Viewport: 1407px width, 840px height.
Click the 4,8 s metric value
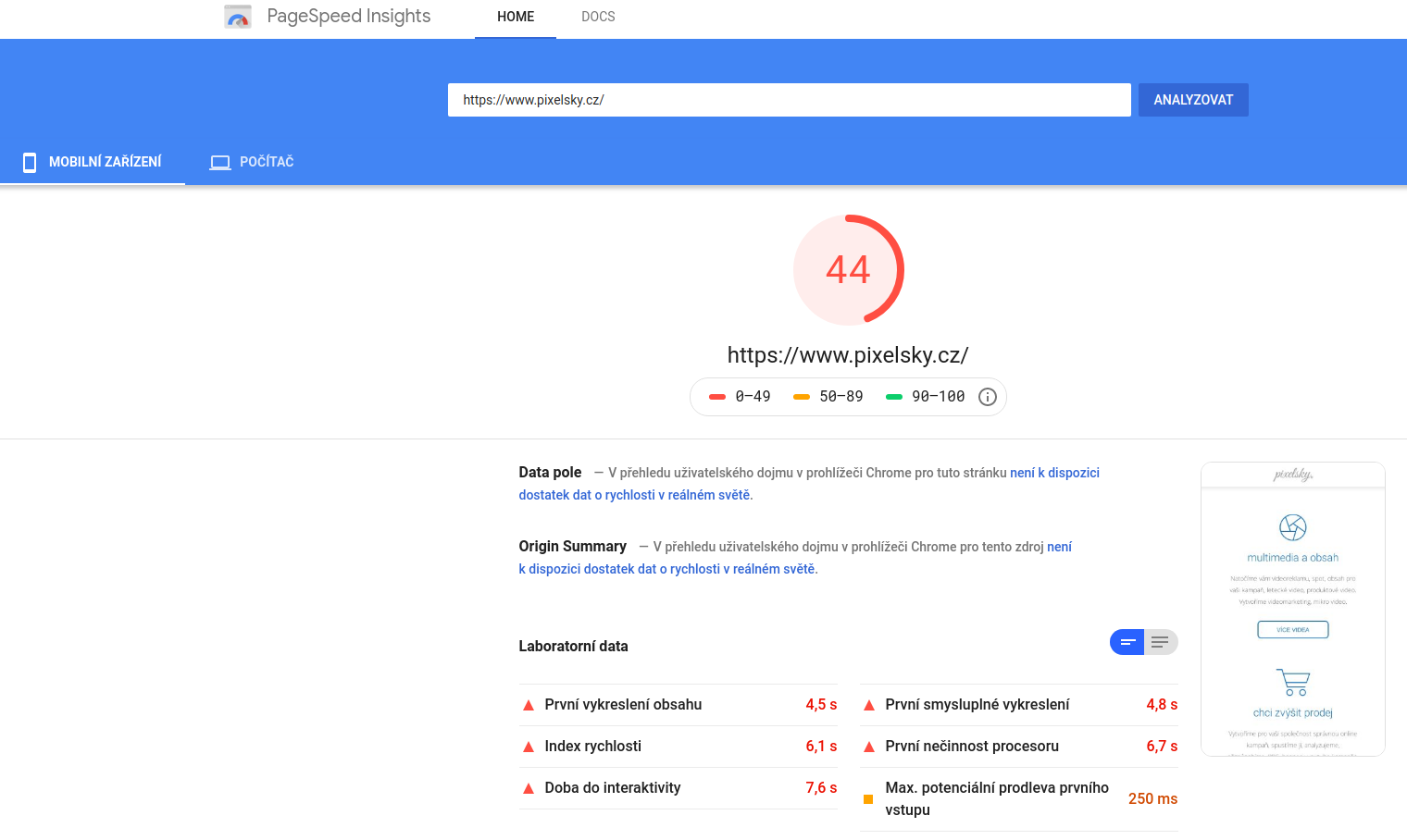coord(1162,705)
